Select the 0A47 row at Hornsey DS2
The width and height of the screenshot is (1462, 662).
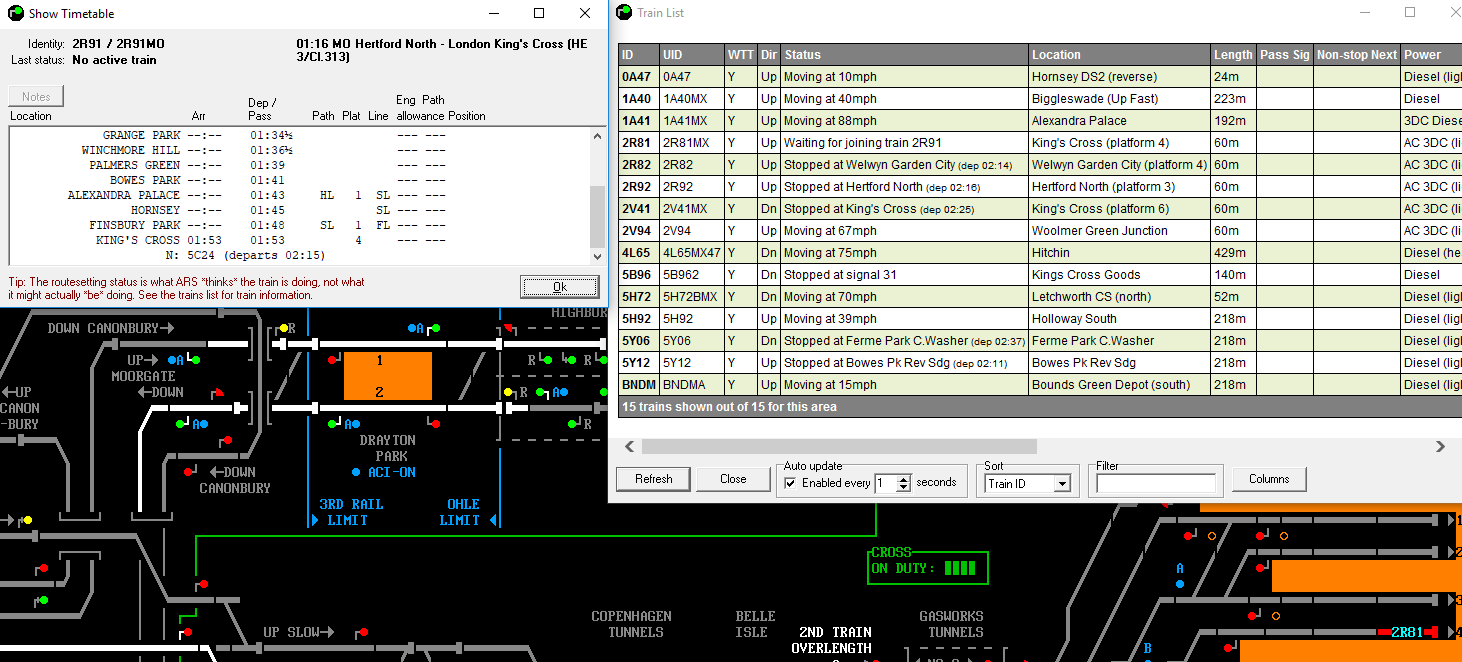(x=1040, y=77)
